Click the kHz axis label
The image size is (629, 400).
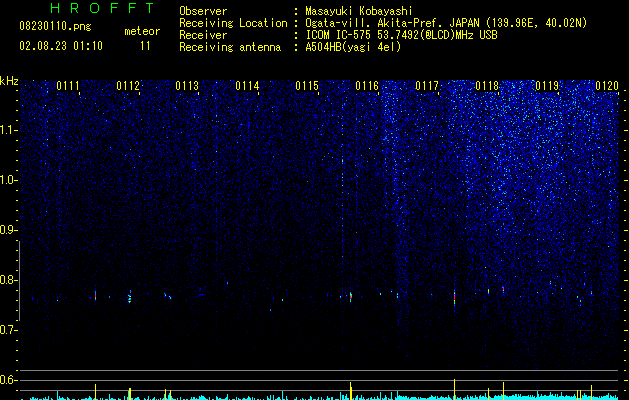(x=9, y=81)
